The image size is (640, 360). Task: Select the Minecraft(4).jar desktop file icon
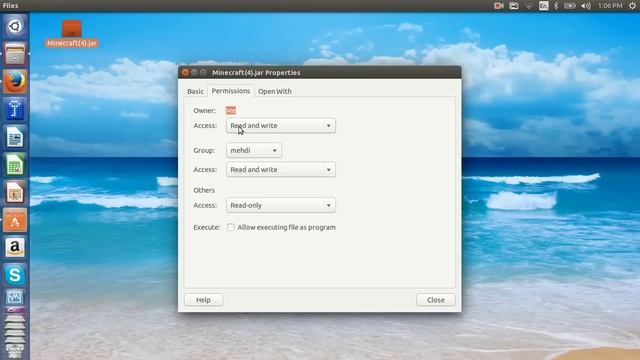(x=72, y=34)
